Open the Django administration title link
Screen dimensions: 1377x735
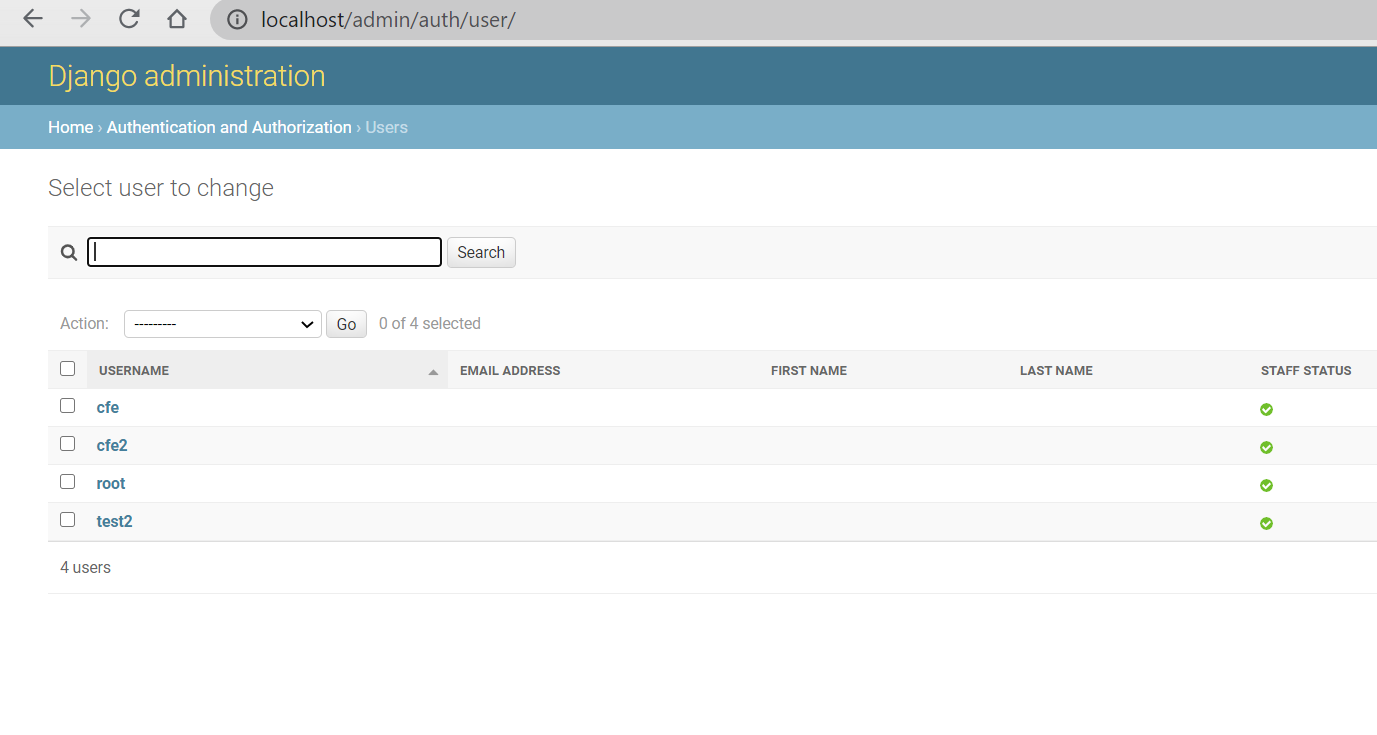tap(187, 76)
